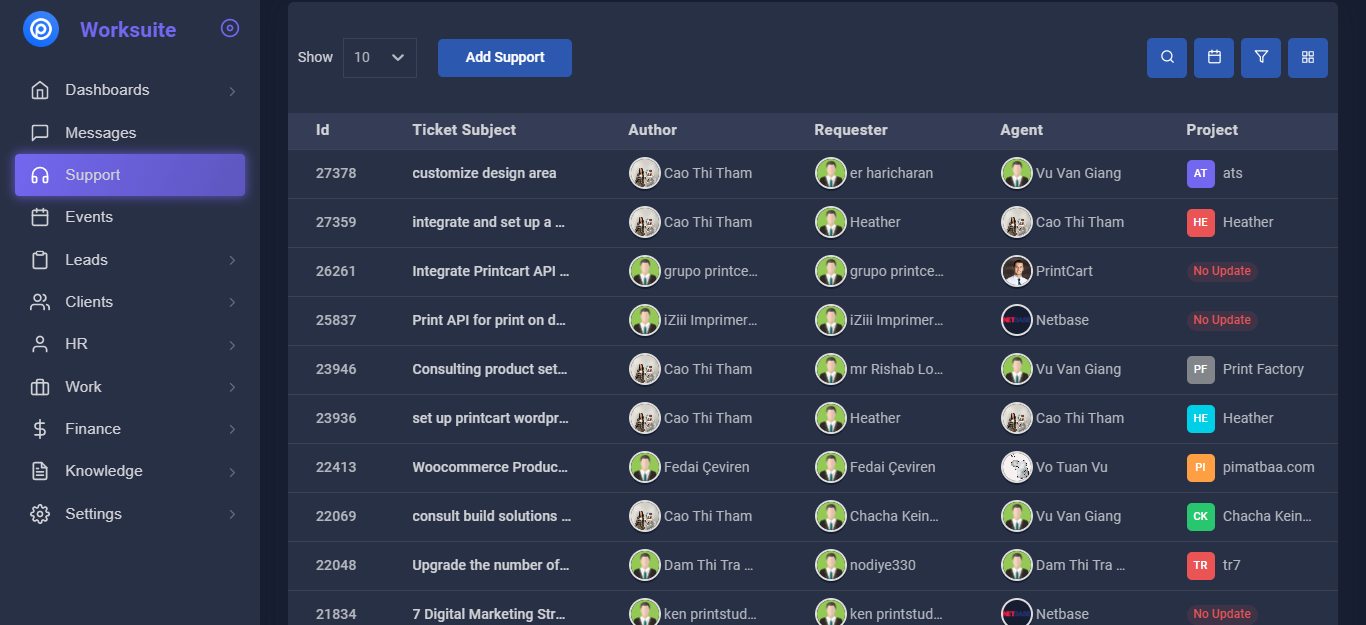Switch to grid view layout

click(x=1308, y=58)
